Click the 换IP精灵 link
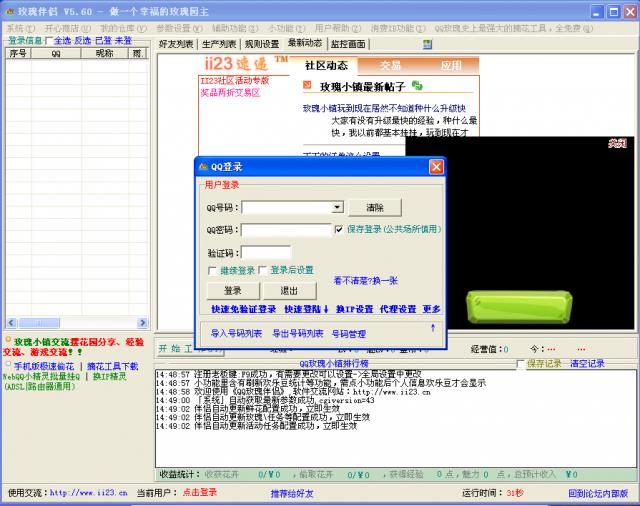The width and height of the screenshot is (640, 506). pyautogui.click(x=109, y=376)
